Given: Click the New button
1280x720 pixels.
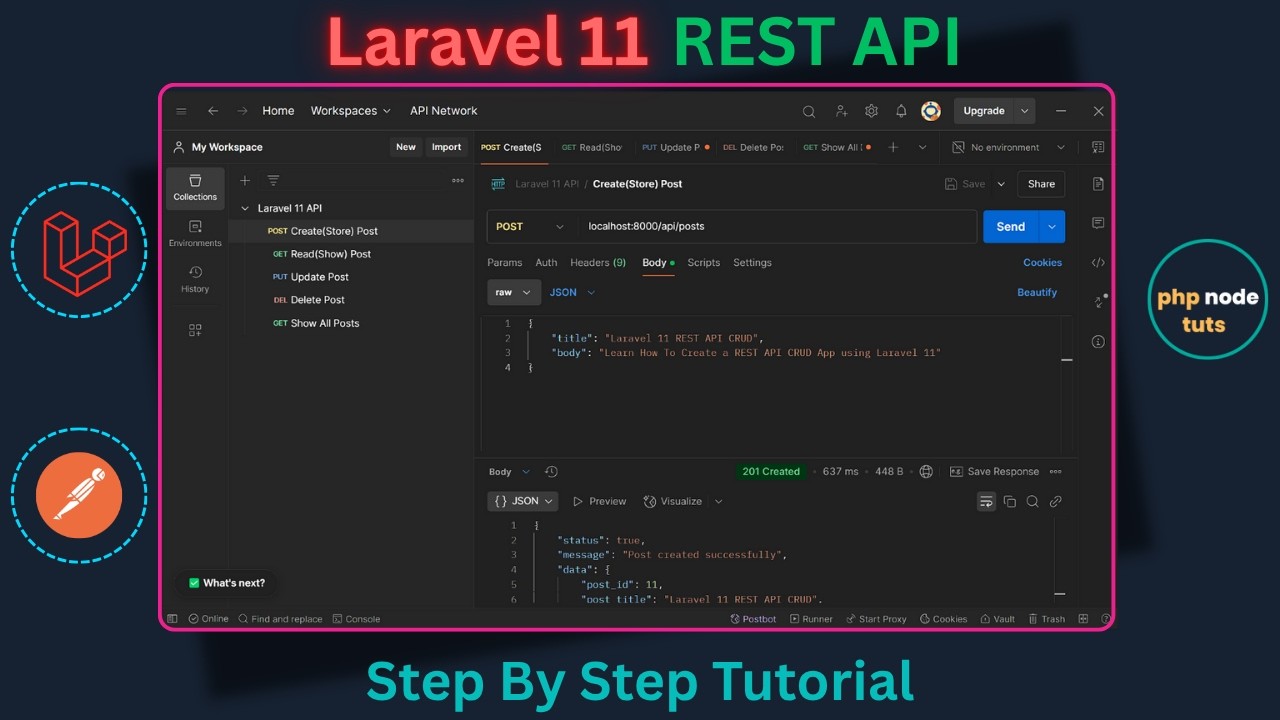Looking at the screenshot, I should point(405,147).
